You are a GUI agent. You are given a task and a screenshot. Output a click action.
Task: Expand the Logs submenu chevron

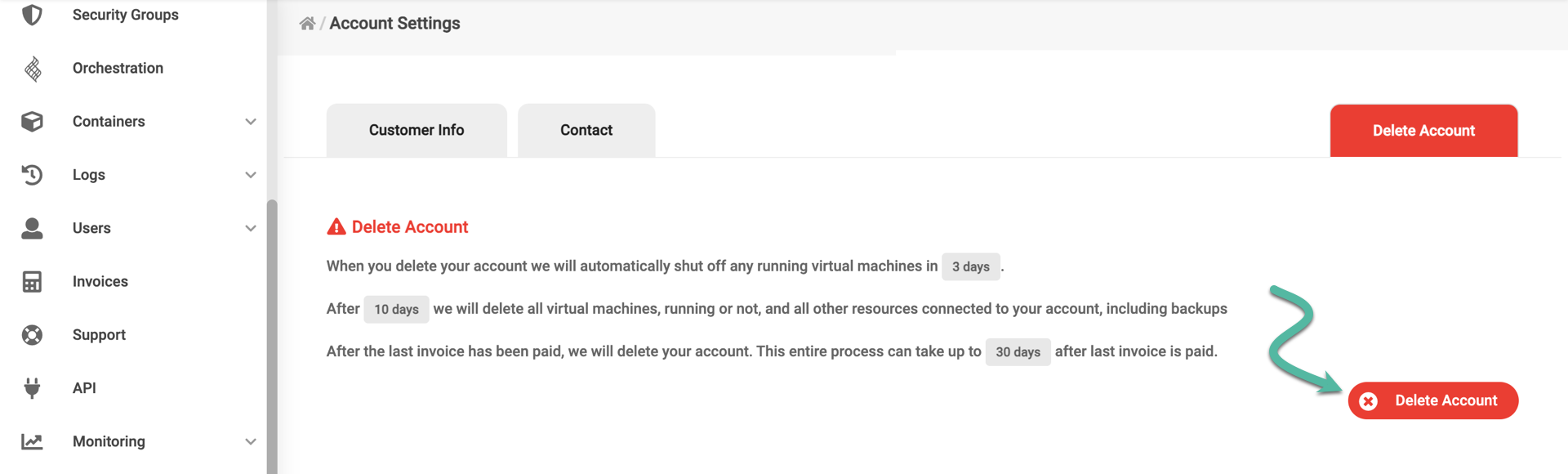point(251,175)
